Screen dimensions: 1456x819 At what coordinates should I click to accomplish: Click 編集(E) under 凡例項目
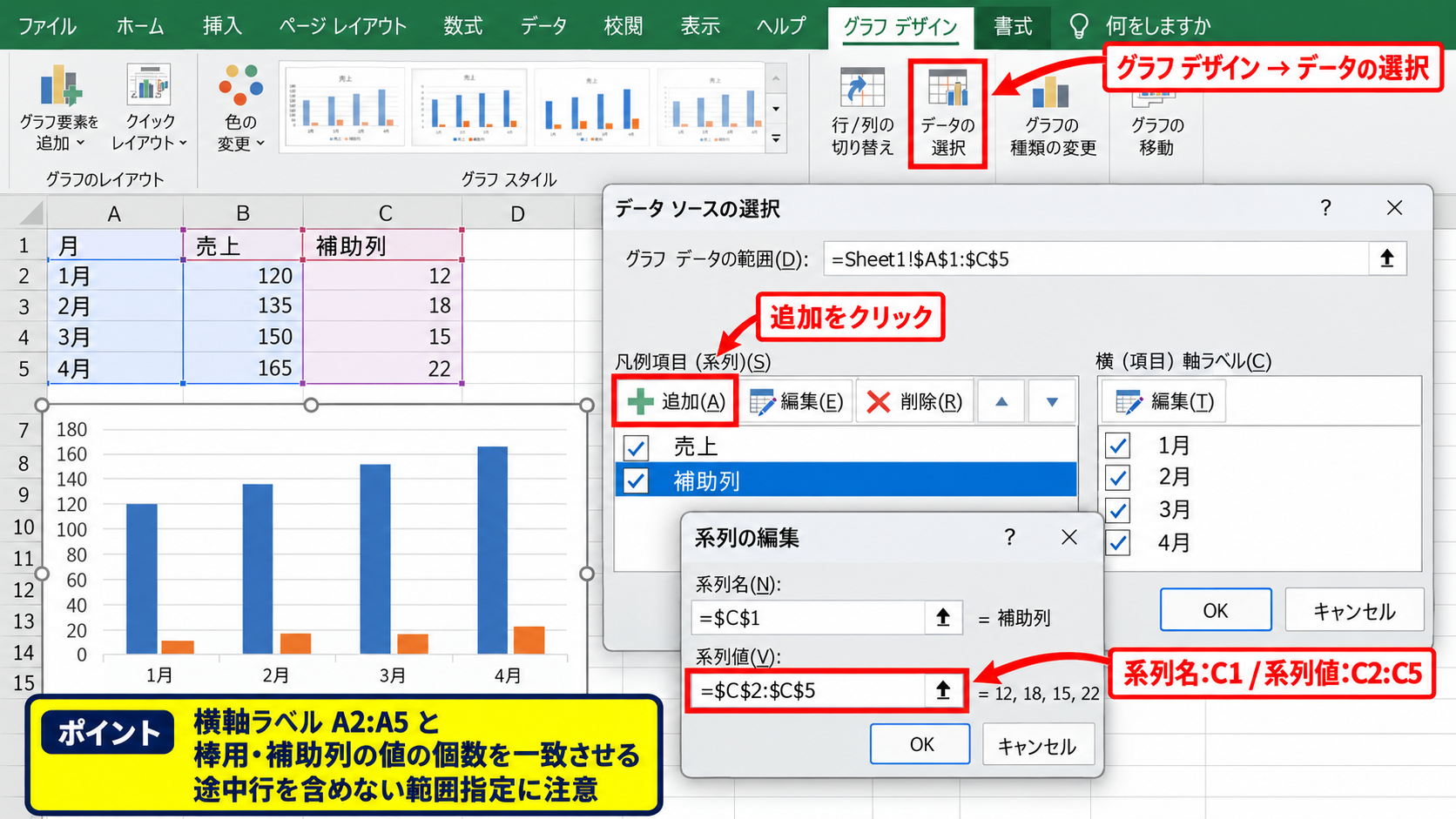click(796, 401)
